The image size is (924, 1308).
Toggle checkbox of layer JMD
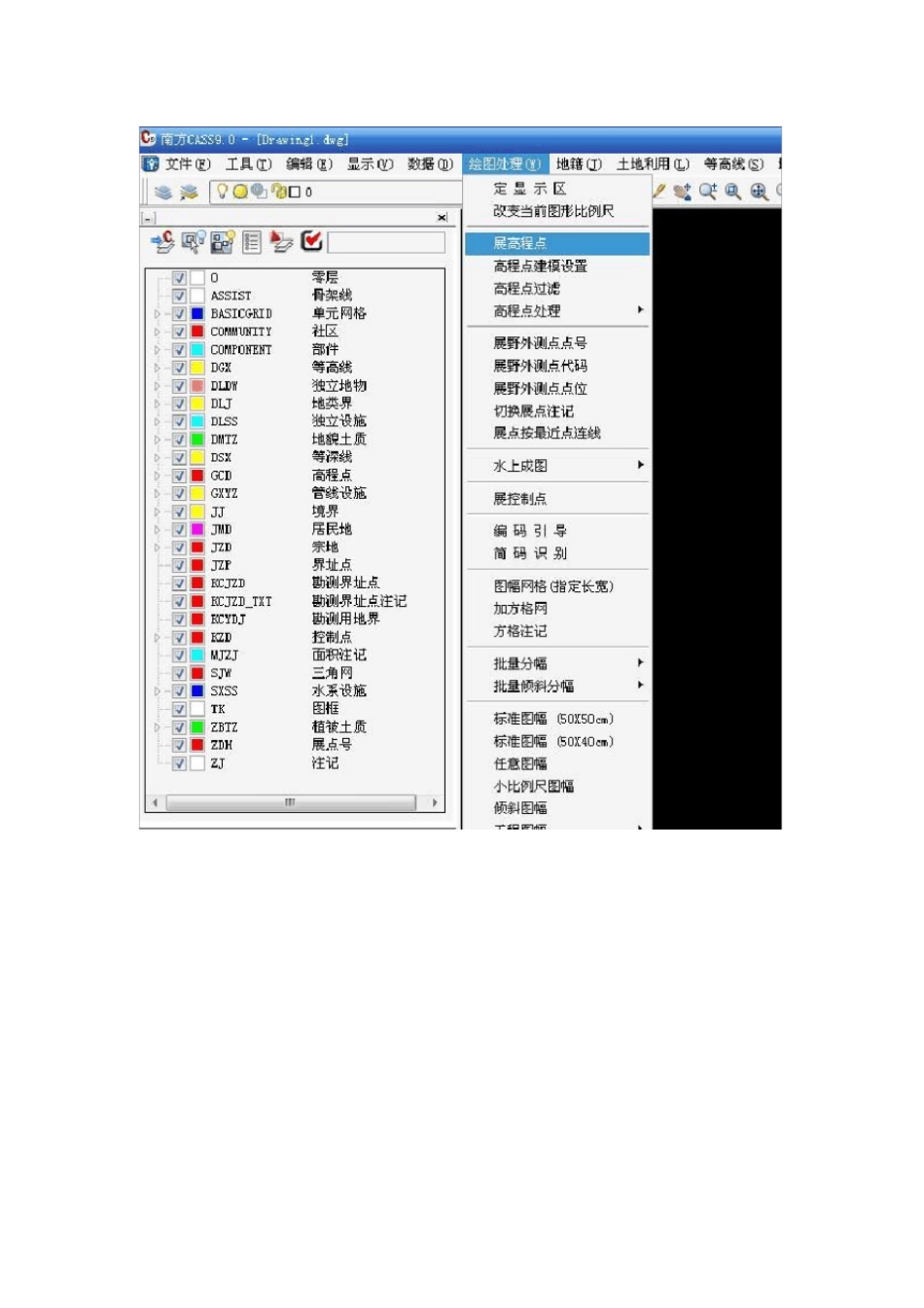point(179,530)
